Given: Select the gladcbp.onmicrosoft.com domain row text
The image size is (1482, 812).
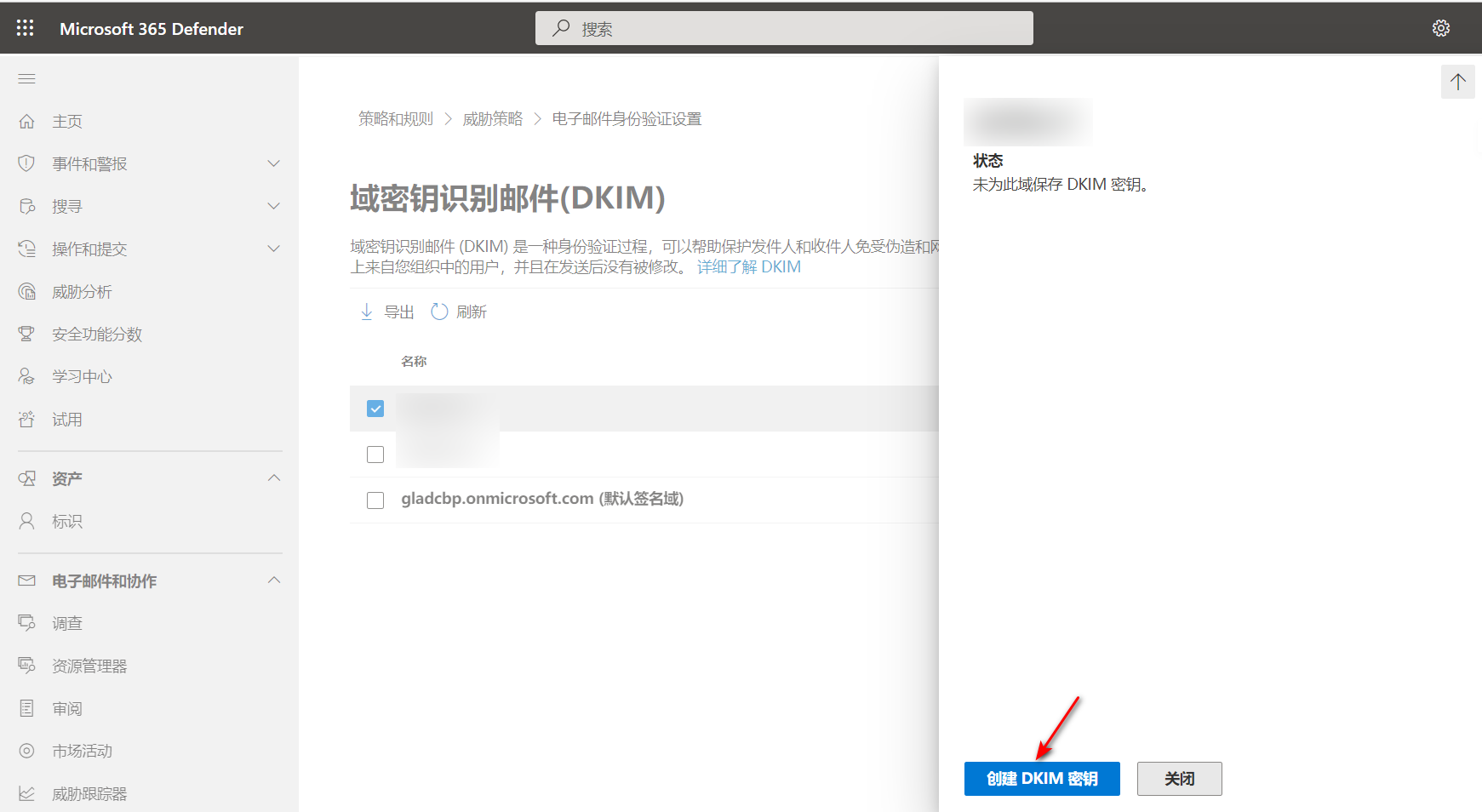Looking at the screenshot, I should point(542,499).
